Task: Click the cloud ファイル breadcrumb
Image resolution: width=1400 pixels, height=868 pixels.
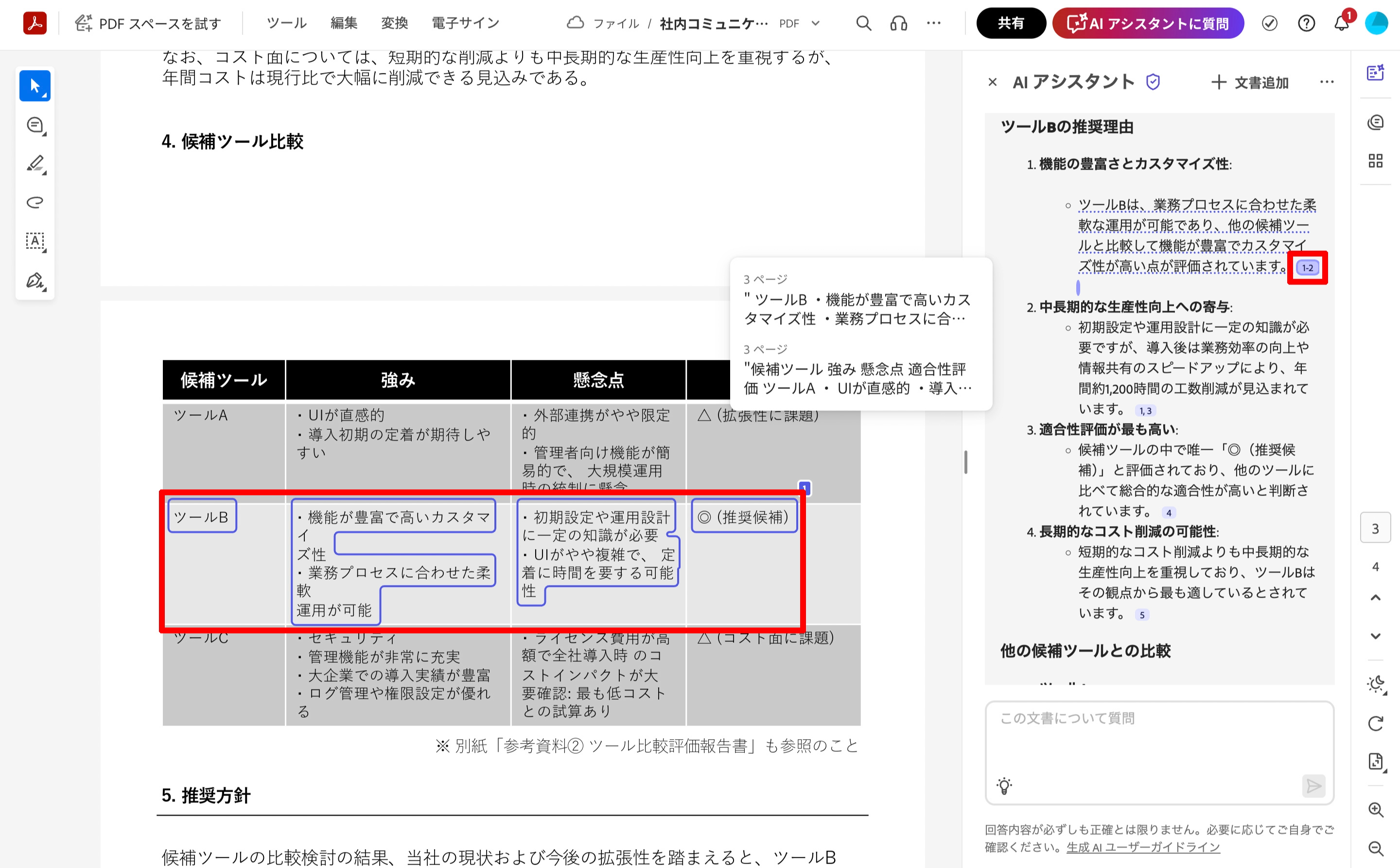Action: 602,23
